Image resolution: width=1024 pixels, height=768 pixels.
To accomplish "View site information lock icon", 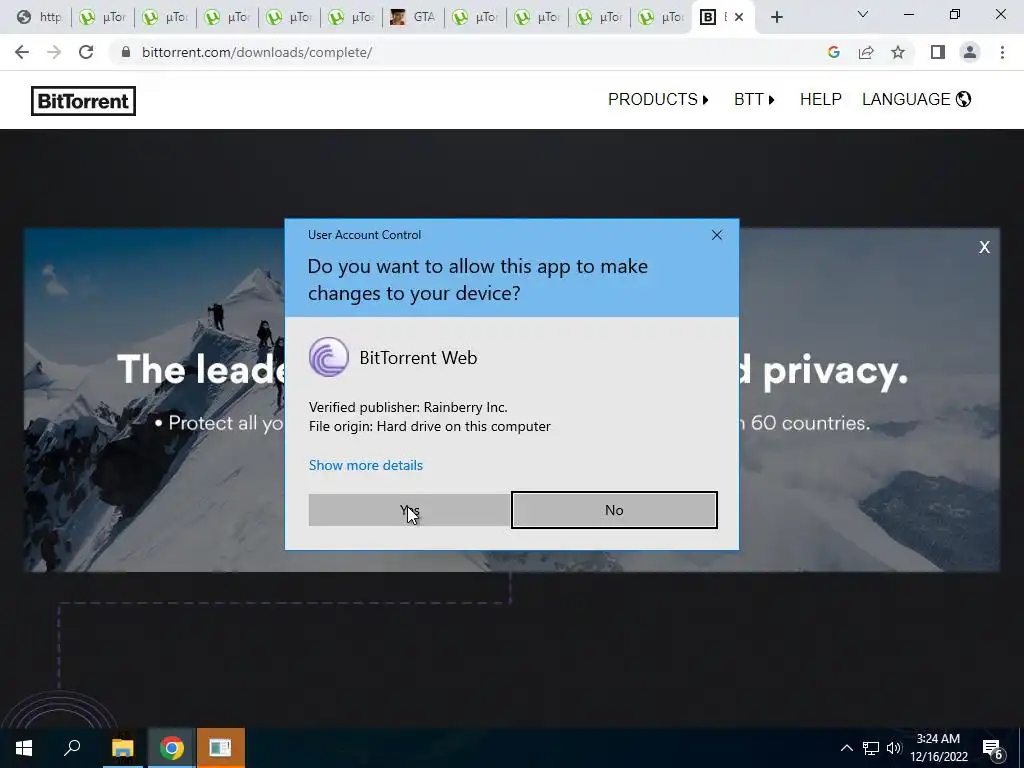I will pos(126,52).
